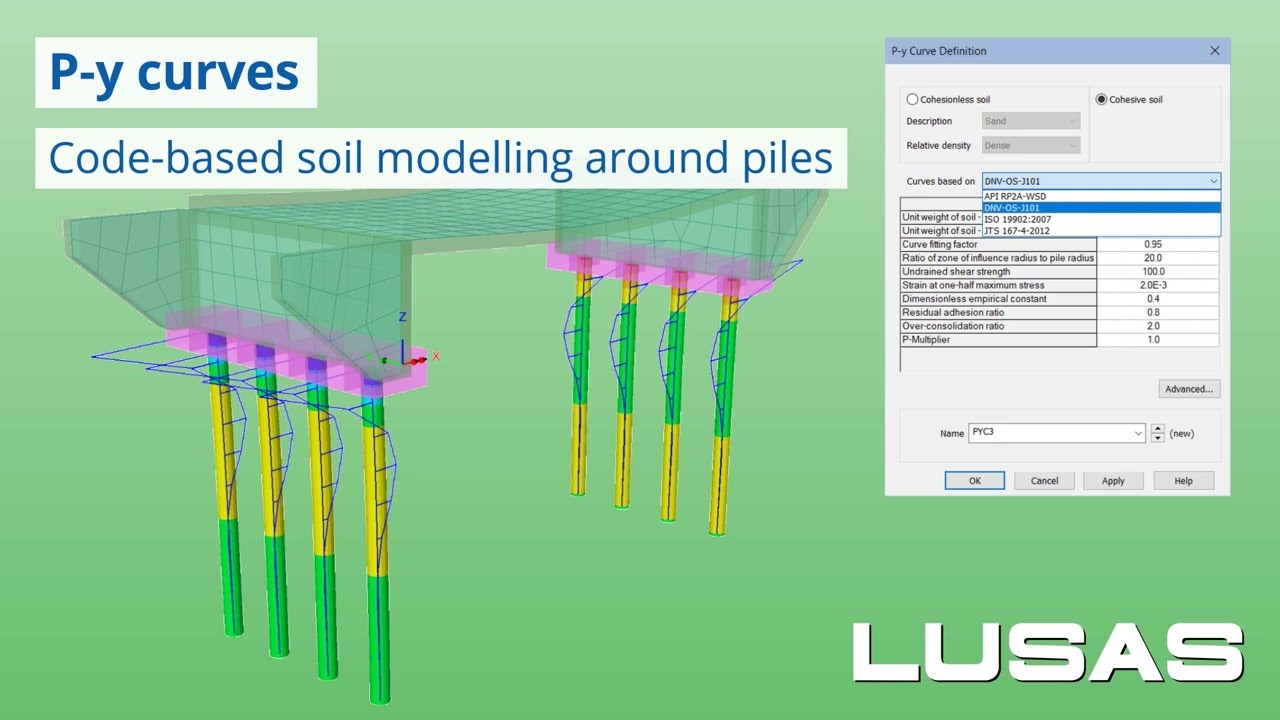Open the Name PYC3 combo box

point(1057,433)
